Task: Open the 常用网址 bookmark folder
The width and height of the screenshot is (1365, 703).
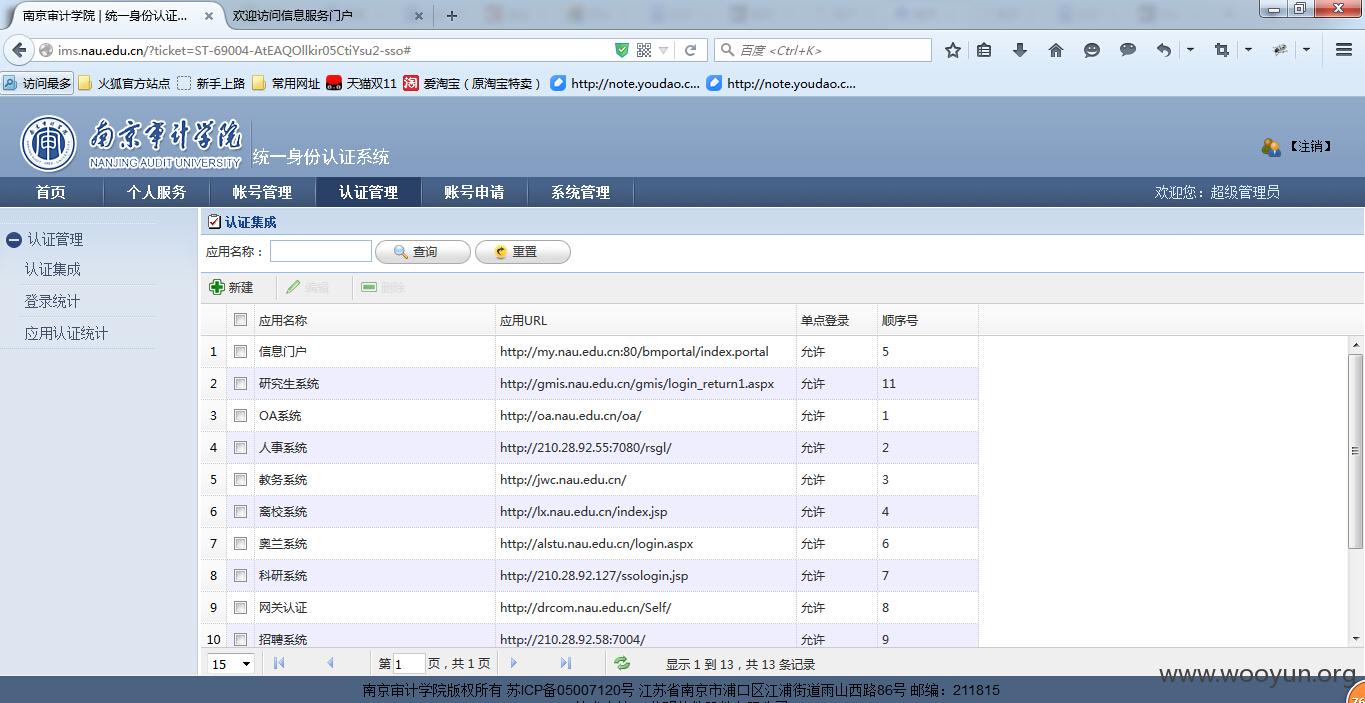Action: (286, 84)
